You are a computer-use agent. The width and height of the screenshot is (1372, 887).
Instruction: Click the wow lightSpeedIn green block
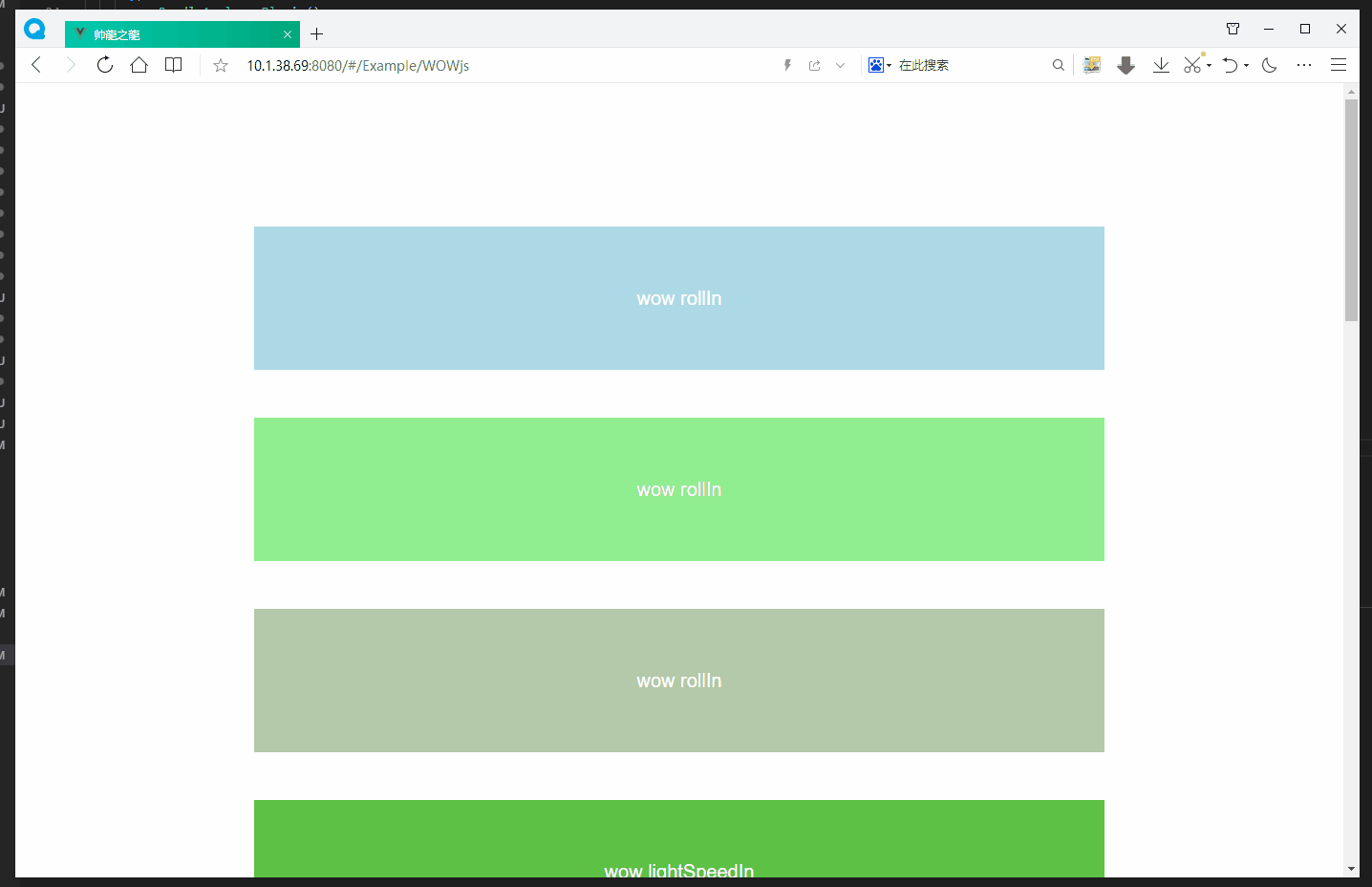click(679, 839)
